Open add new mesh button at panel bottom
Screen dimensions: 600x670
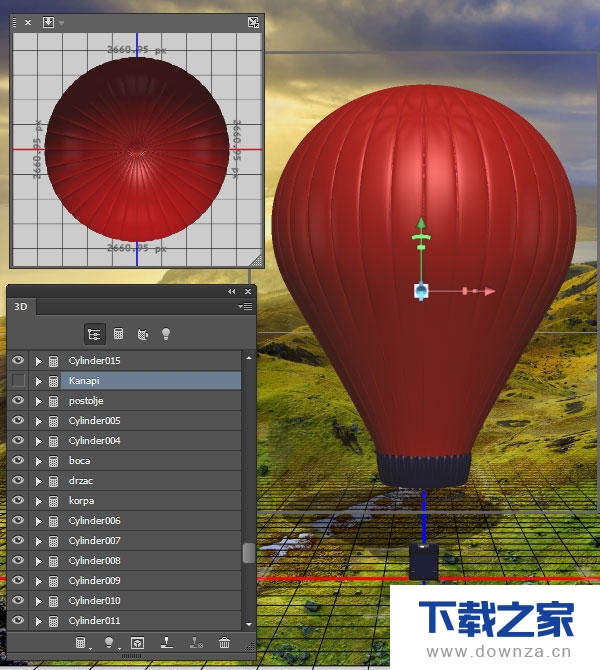81,642
